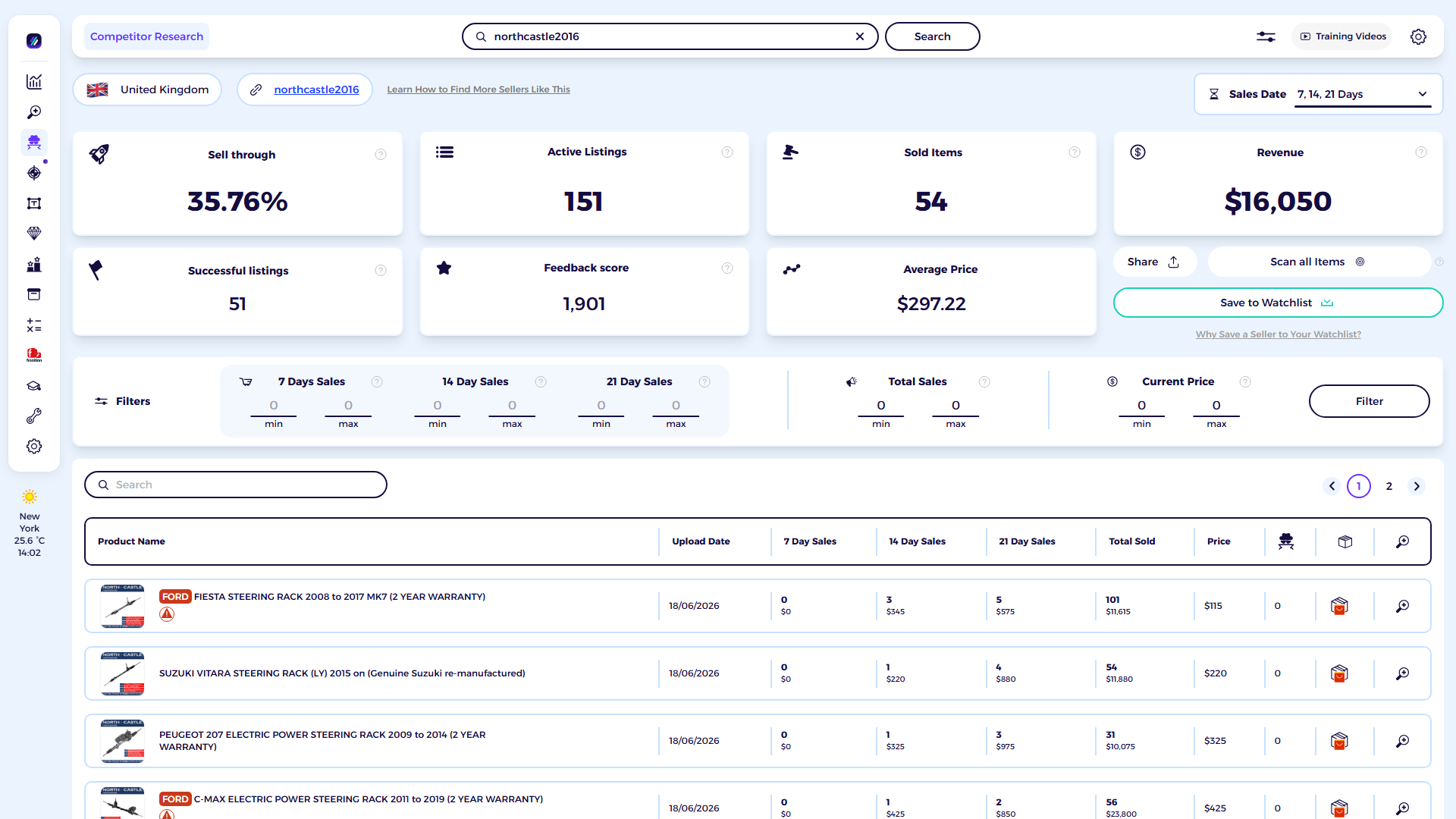The height and width of the screenshot is (819, 1456).
Task: Click the Filters label
Action: [133, 401]
